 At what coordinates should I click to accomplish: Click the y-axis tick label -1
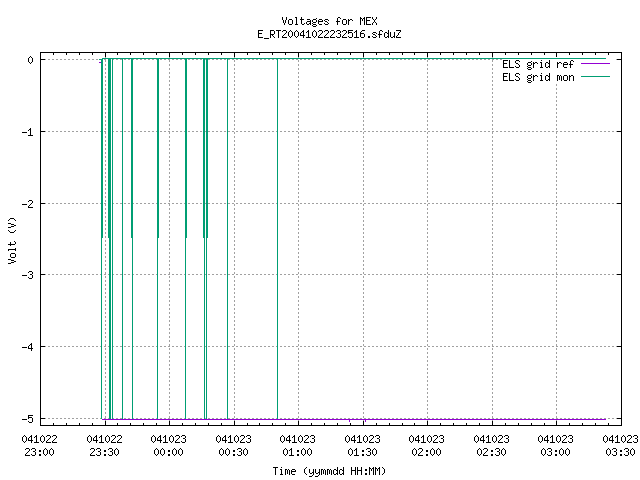pyautogui.click(x=28, y=132)
